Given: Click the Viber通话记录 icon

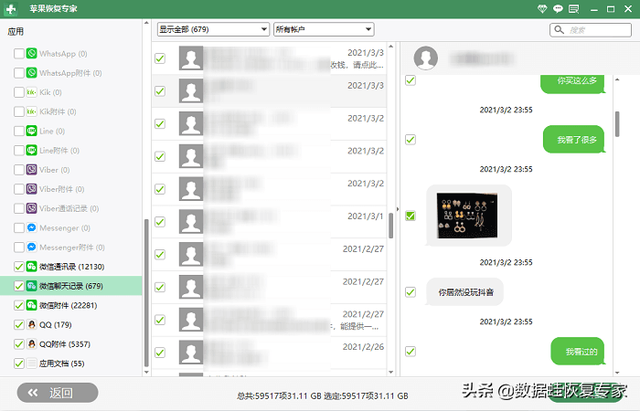Looking at the screenshot, I should [31, 208].
